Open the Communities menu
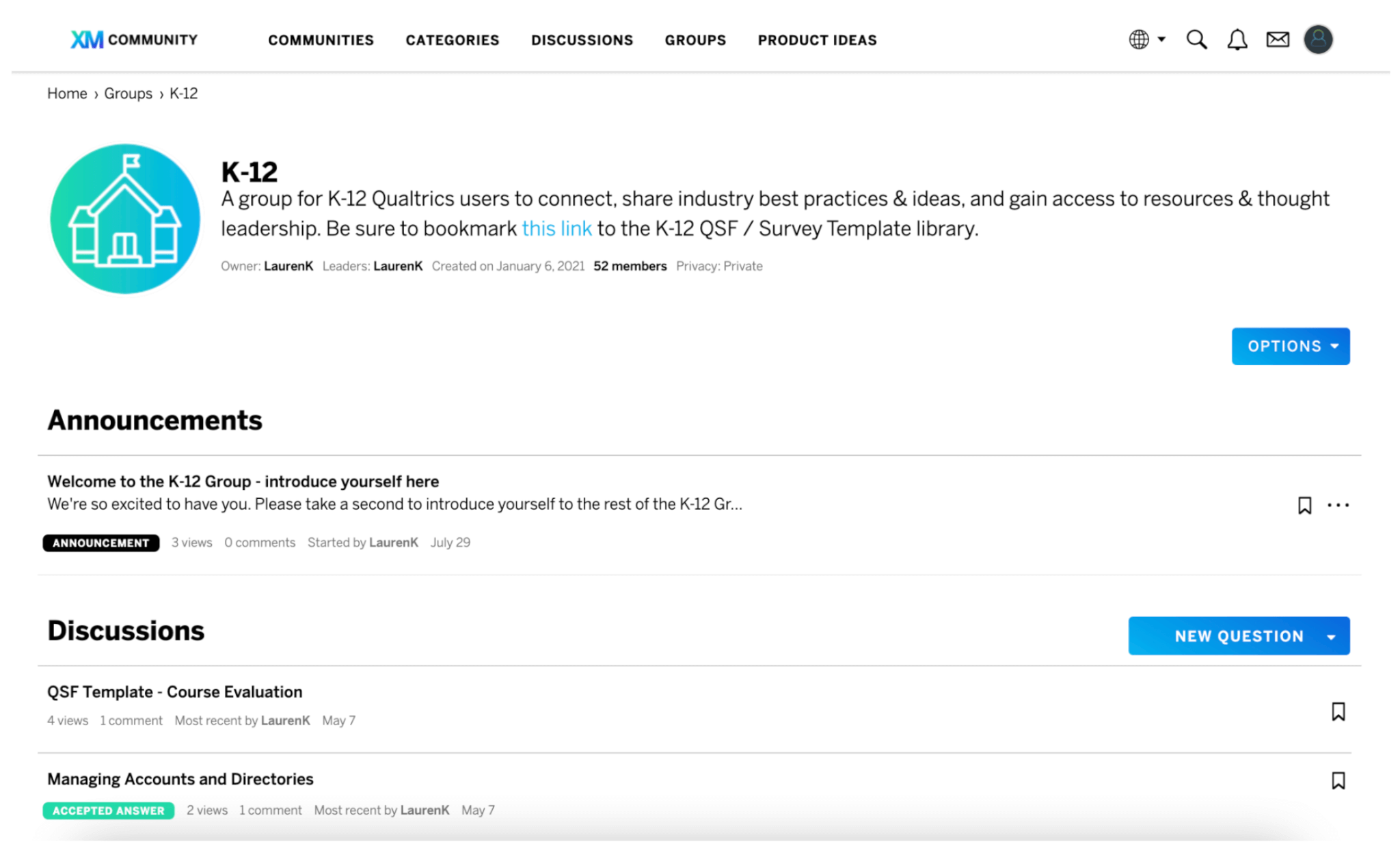 click(x=321, y=40)
